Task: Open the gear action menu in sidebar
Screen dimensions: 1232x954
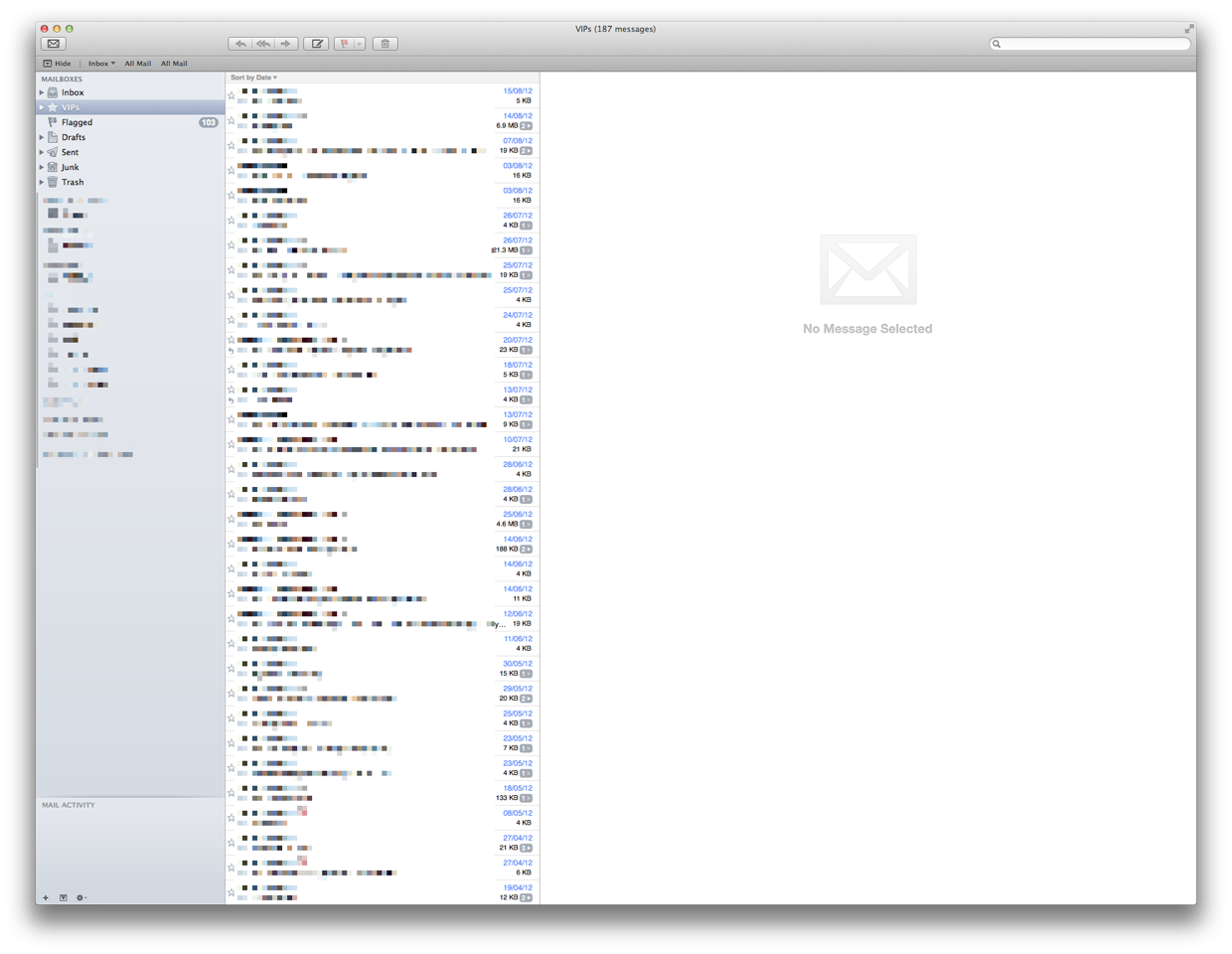Action: 80,897
